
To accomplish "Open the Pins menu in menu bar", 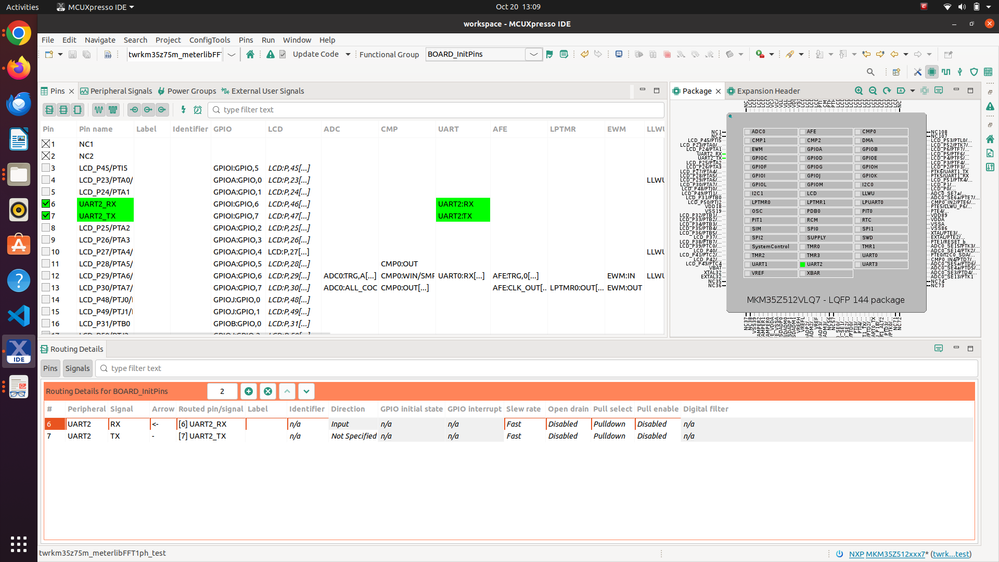I will click(246, 40).
